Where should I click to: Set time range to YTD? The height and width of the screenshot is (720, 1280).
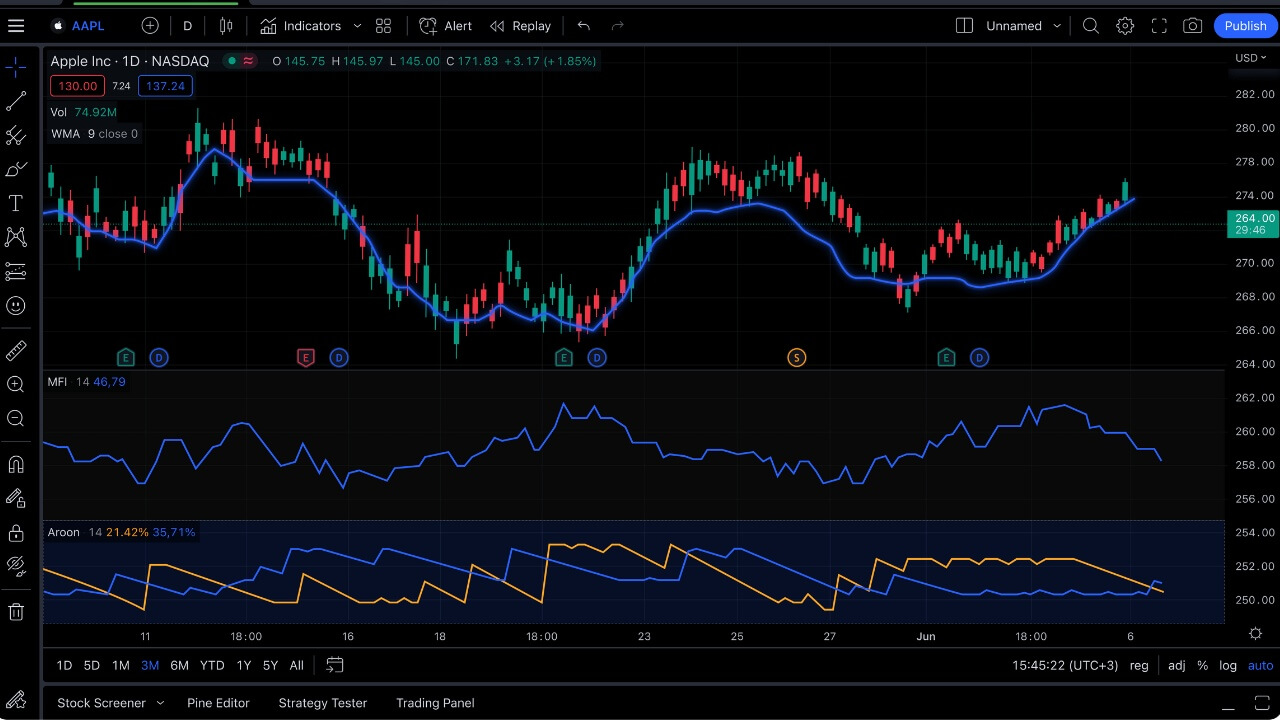(x=212, y=665)
